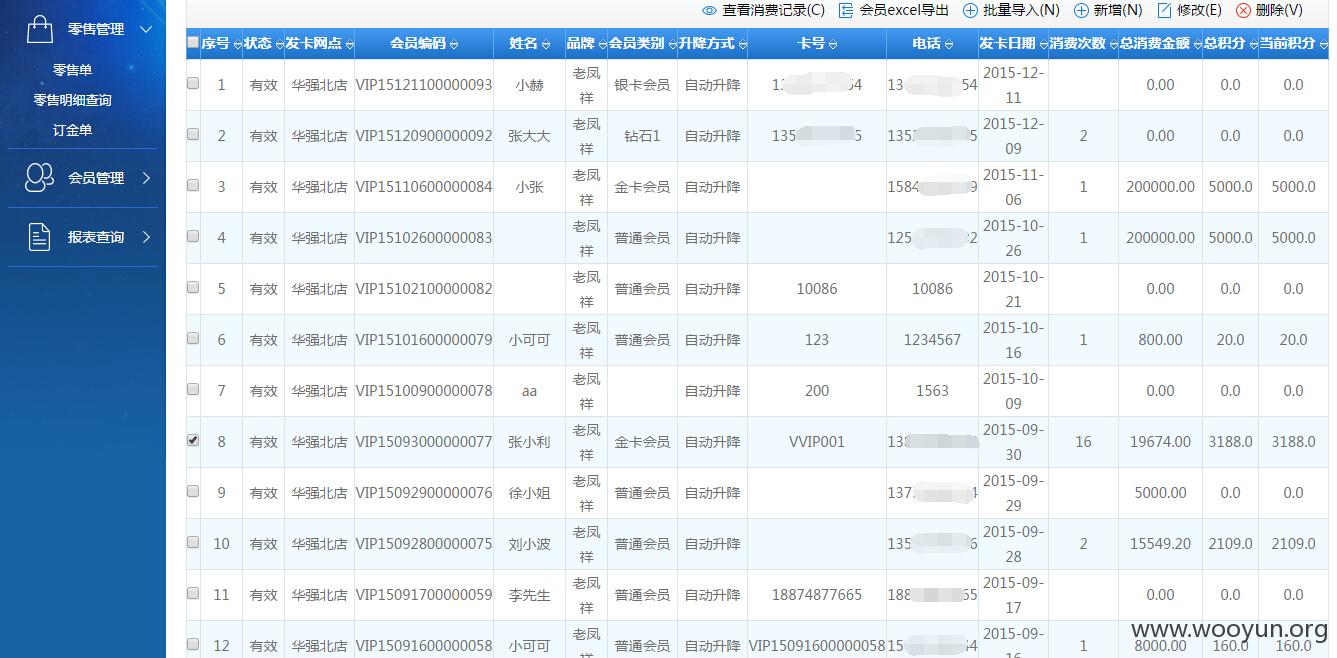Open the 发卡网点 column dropdown
The image size is (1337, 658).
[349, 45]
